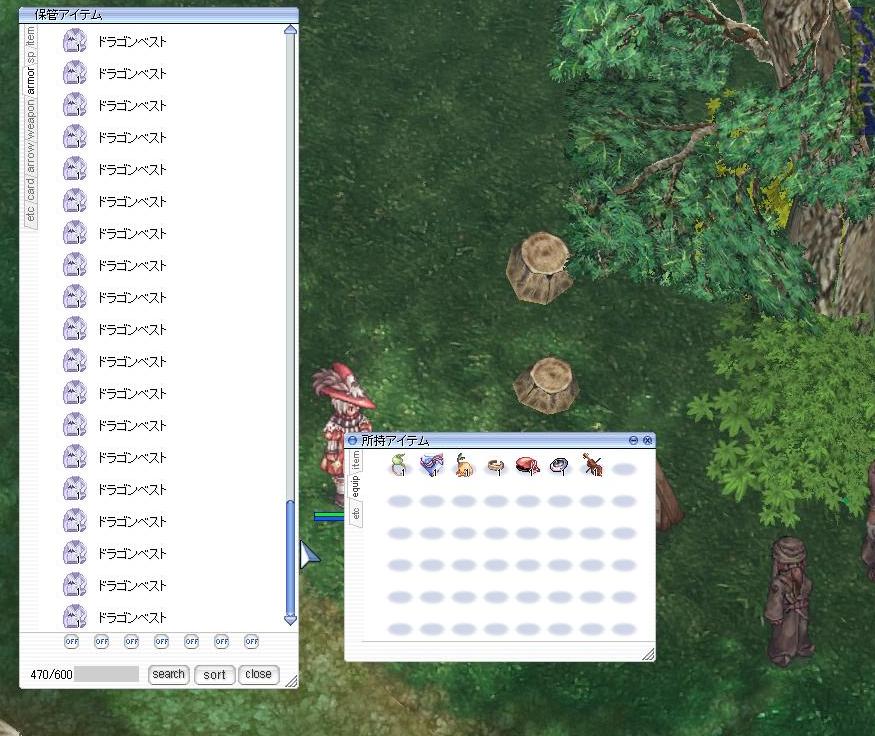Select the orange pouch item in inventory
Viewport: 875px width, 736px height.
point(464,466)
